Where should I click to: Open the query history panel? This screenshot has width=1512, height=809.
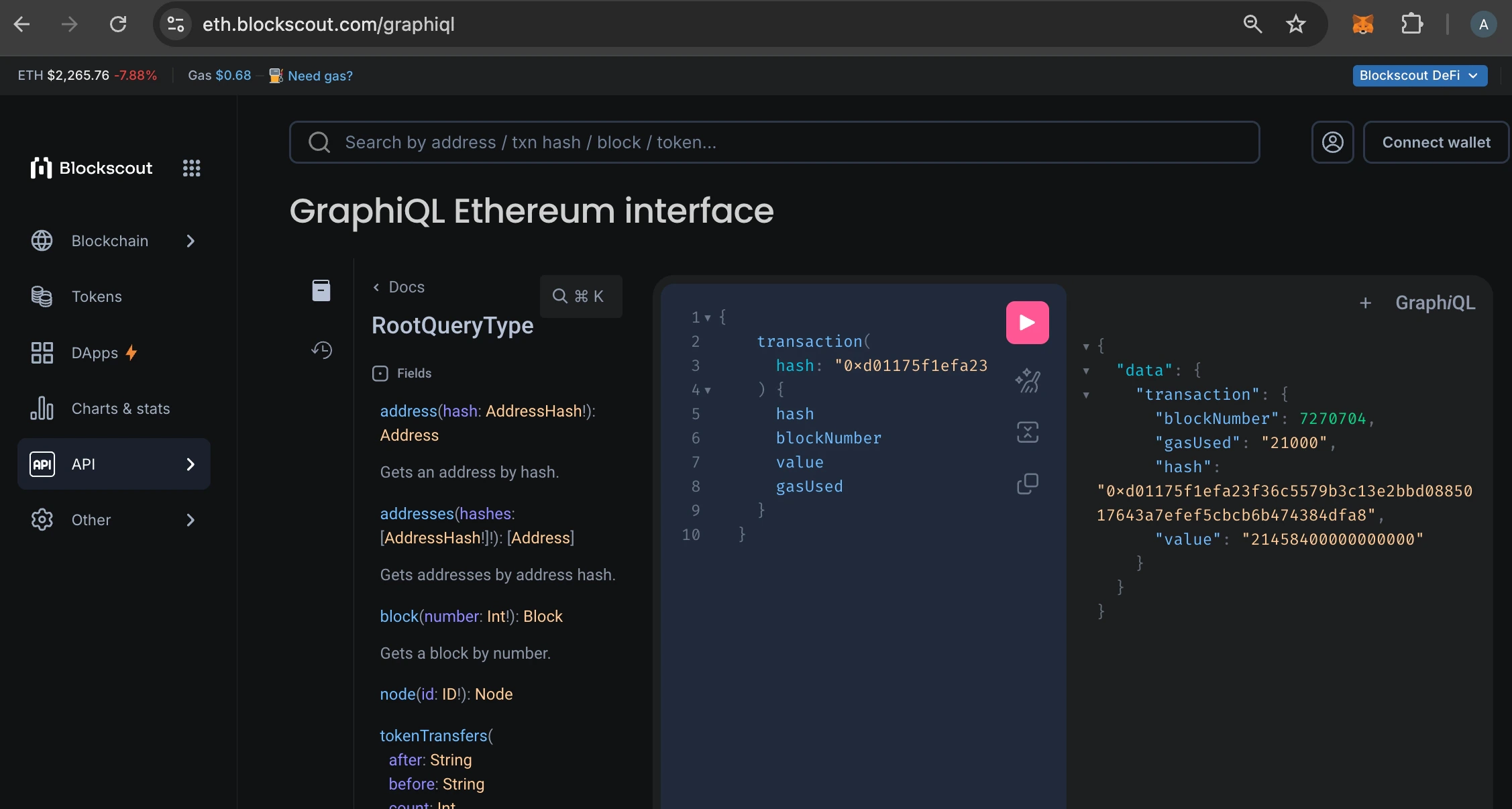321,349
